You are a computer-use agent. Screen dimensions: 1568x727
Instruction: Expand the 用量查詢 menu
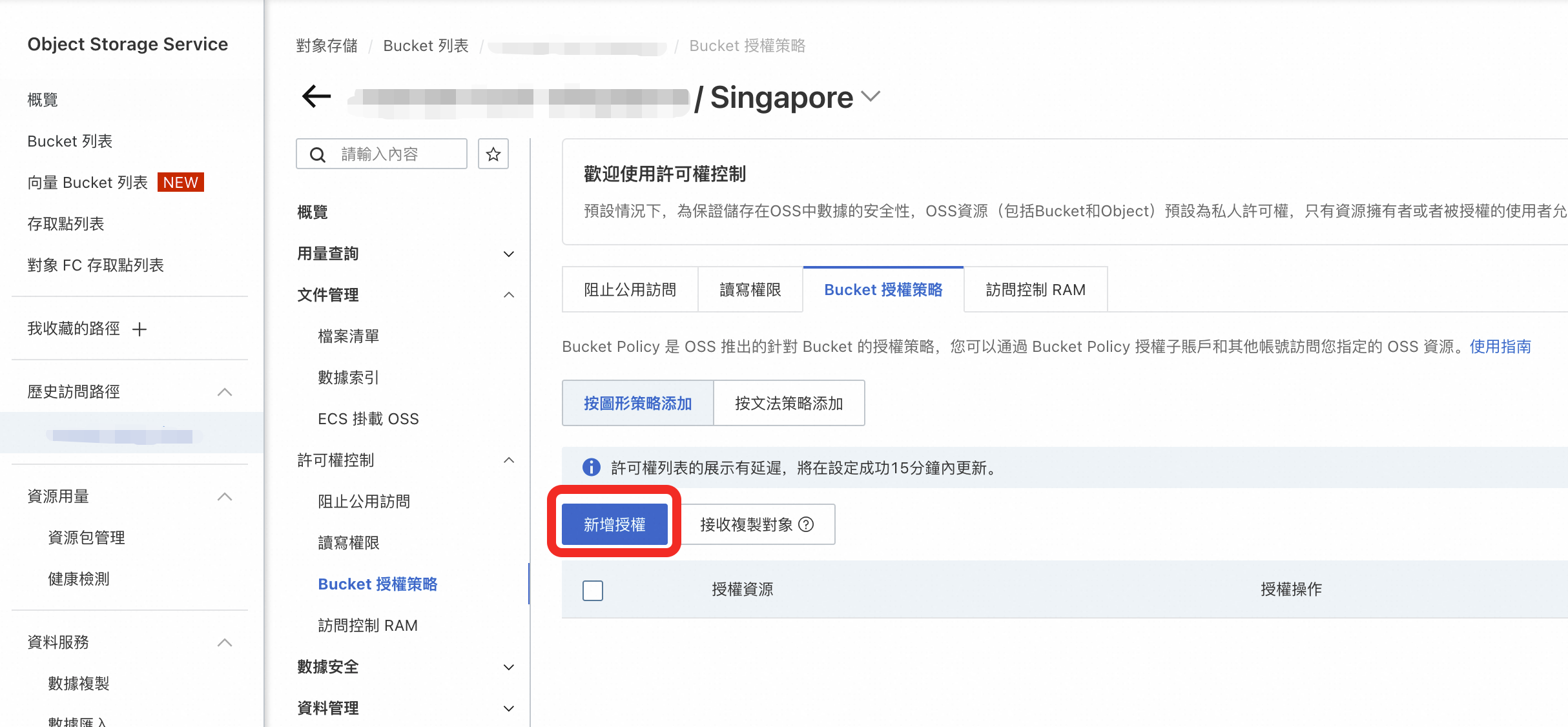(508, 254)
